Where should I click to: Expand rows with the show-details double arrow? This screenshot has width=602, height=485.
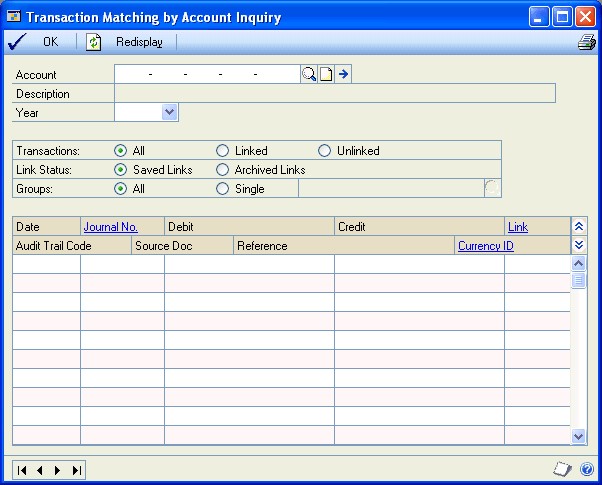click(x=579, y=245)
